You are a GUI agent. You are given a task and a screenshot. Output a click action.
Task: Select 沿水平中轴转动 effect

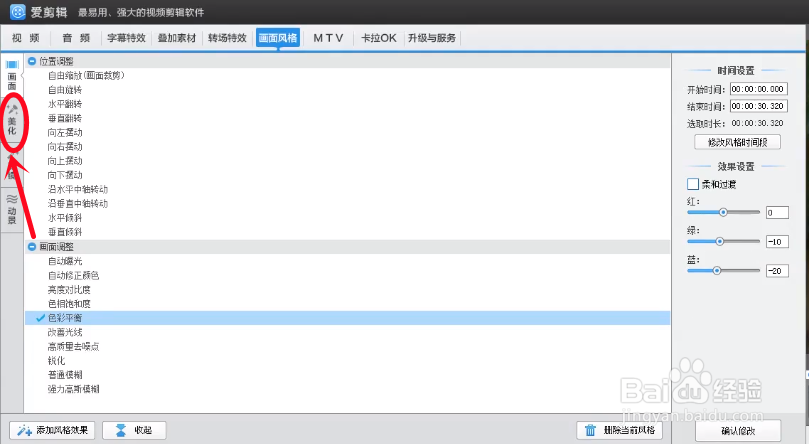(78, 189)
